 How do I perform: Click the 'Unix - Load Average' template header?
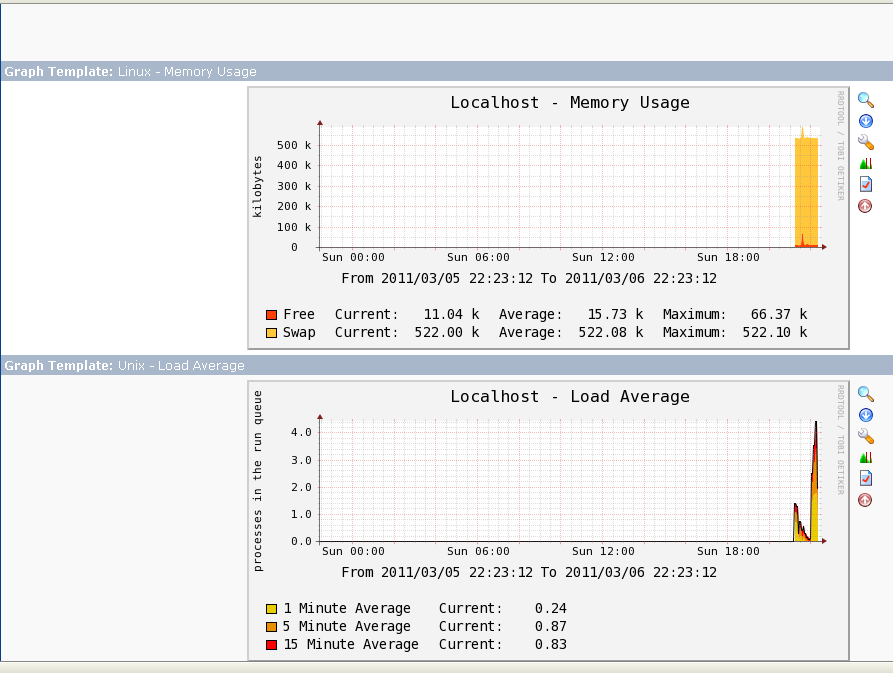(181, 366)
